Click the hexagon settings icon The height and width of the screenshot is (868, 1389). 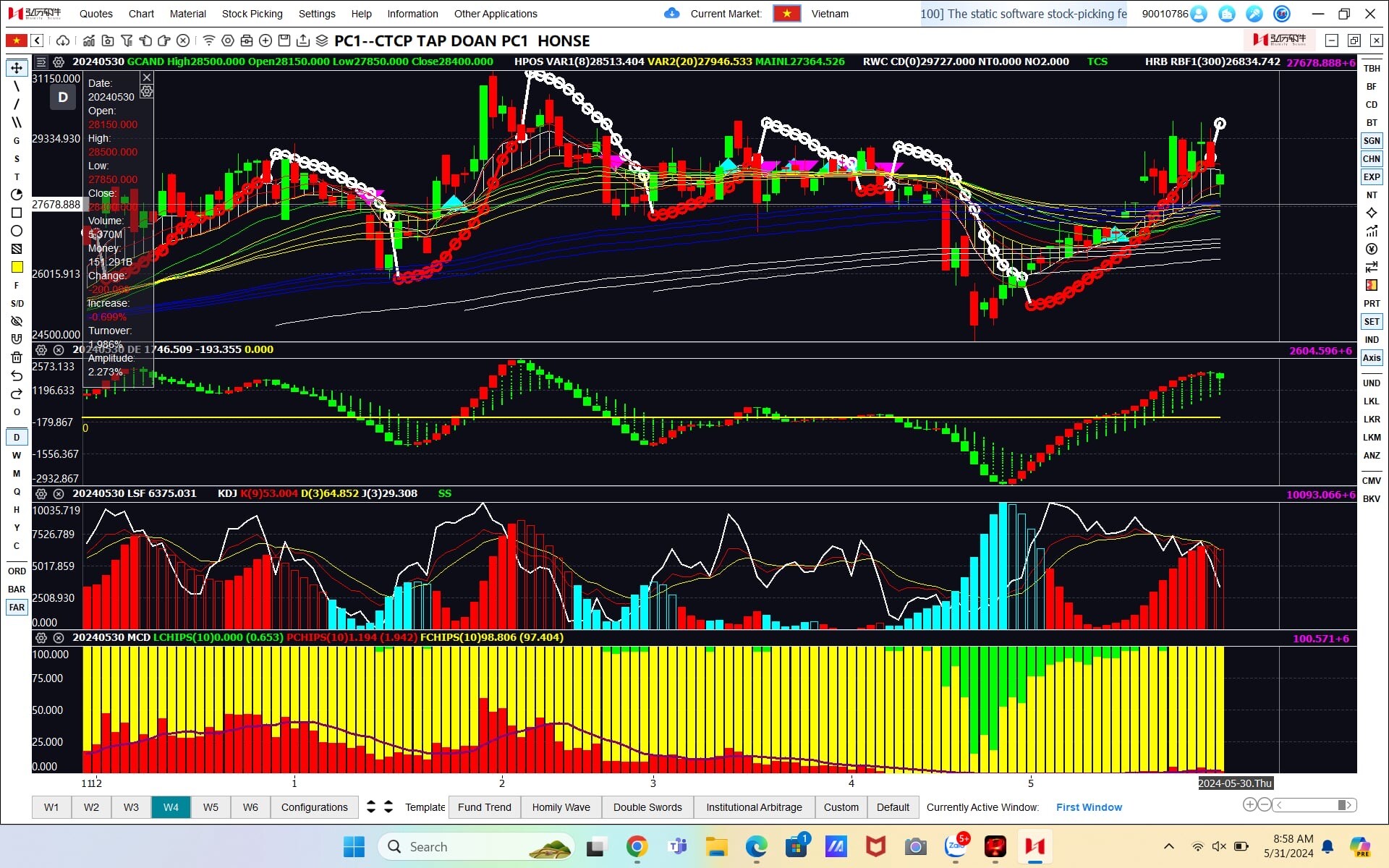[228, 41]
